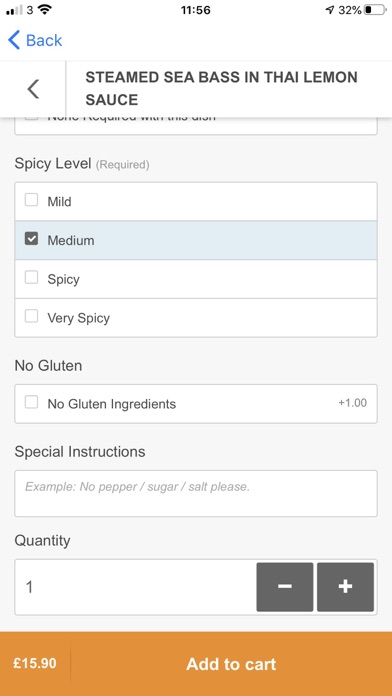392x696 pixels.
Task: Uncheck the Medium spicy level checkbox
Action: click(x=31, y=239)
